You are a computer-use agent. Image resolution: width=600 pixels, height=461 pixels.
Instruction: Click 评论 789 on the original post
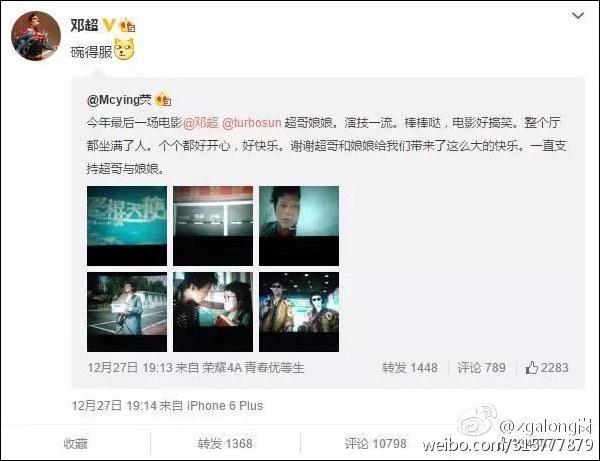pyautogui.click(x=481, y=368)
